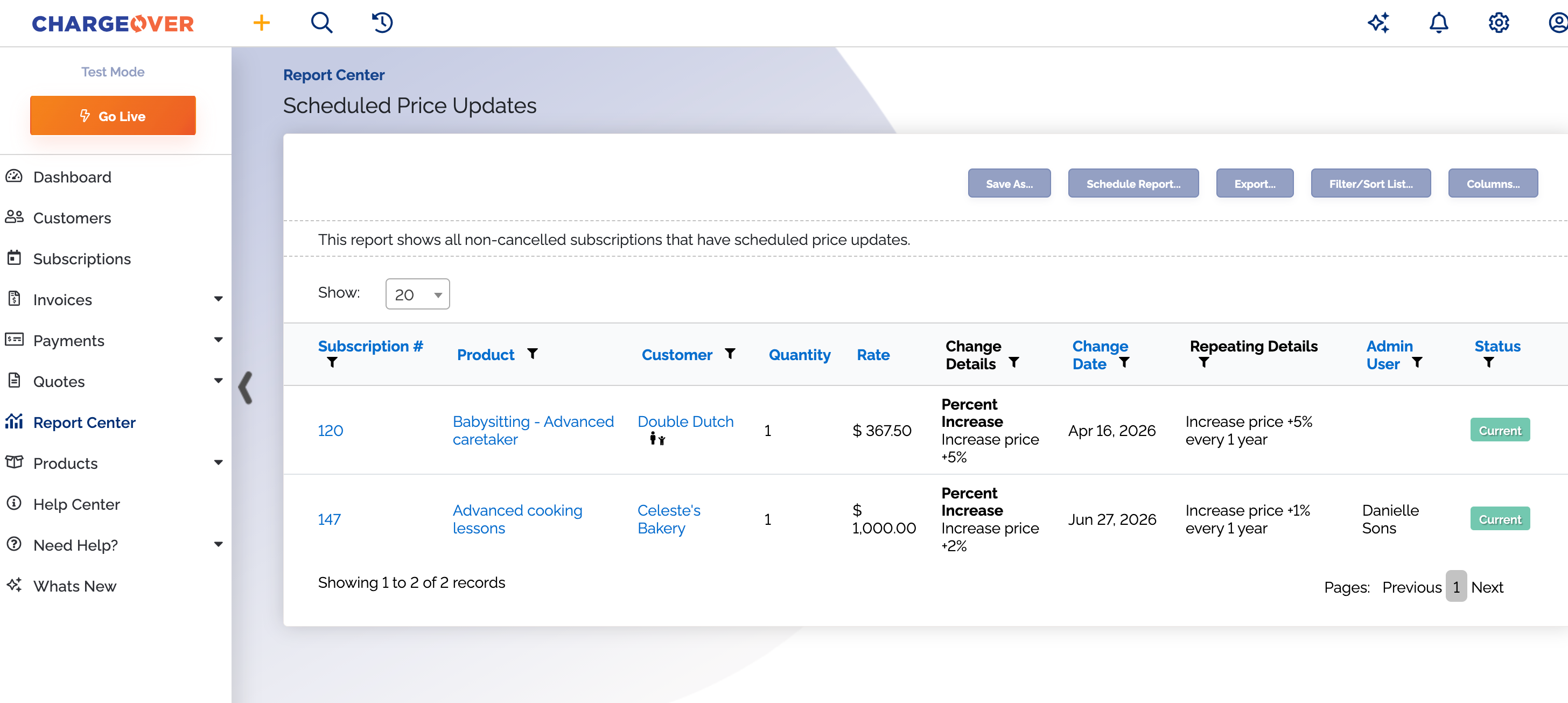Open Help Center in the sidebar
Image resolution: width=1568 pixels, height=703 pixels.
[x=76, y=504]
